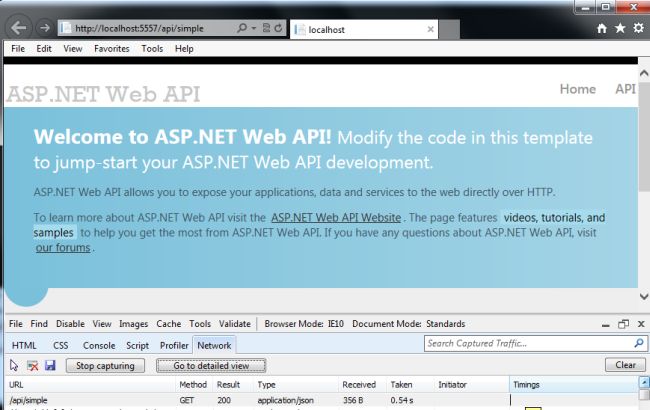The width and height of the screenshot is (650, 410).
Task: Open the Disable menu in developer tools
Action: [x=70, y=324]
